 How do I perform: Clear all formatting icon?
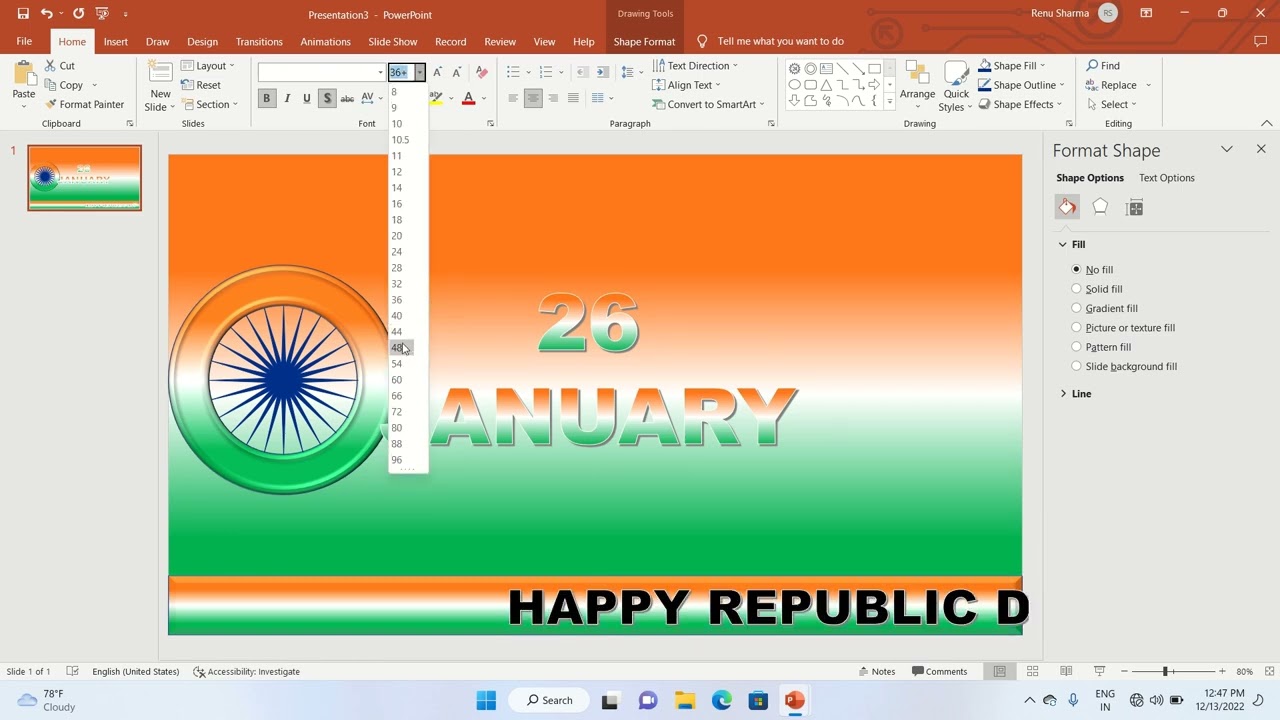tap(482, 72)
